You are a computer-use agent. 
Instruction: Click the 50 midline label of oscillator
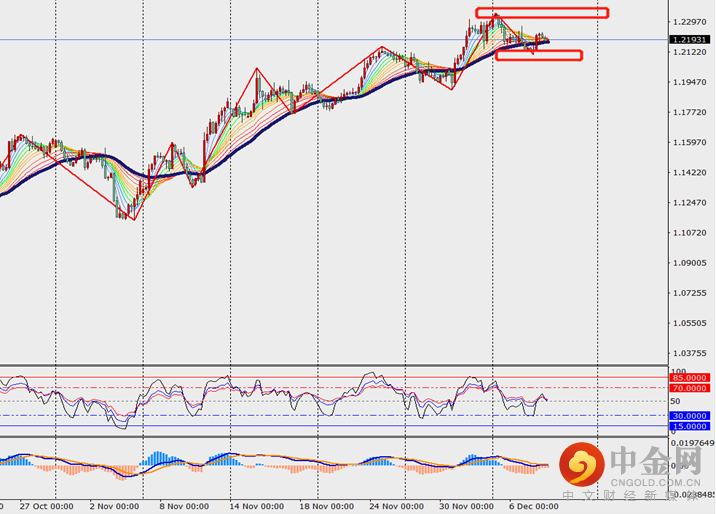675,401
